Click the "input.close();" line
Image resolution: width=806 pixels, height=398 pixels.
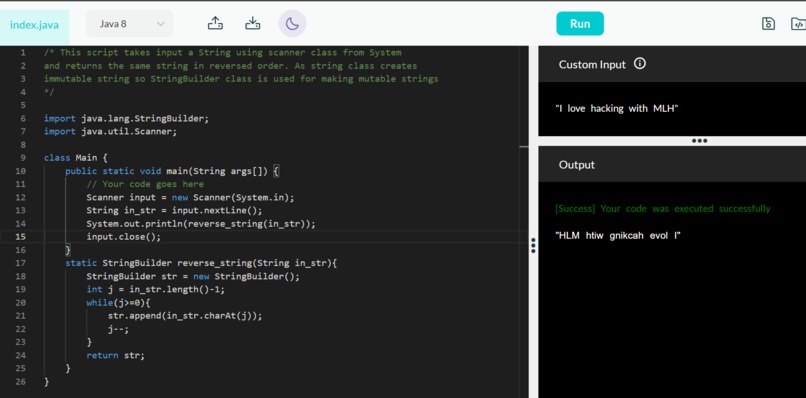pyautogui.click(x=123, y=237)
